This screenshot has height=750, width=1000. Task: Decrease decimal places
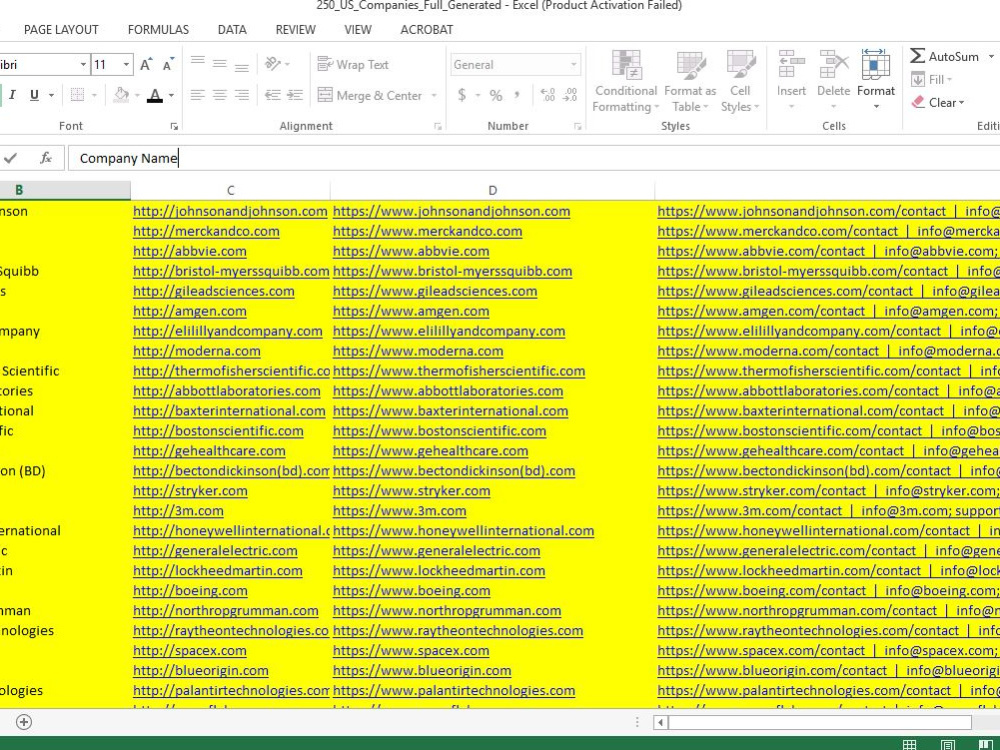tap(570, 95)
